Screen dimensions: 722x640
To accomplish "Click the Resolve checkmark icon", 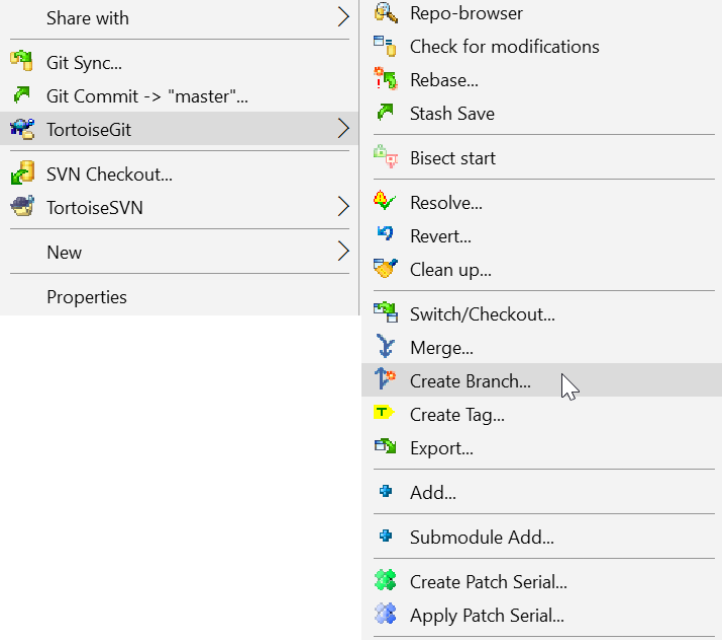I will click(x=385, y=202).
